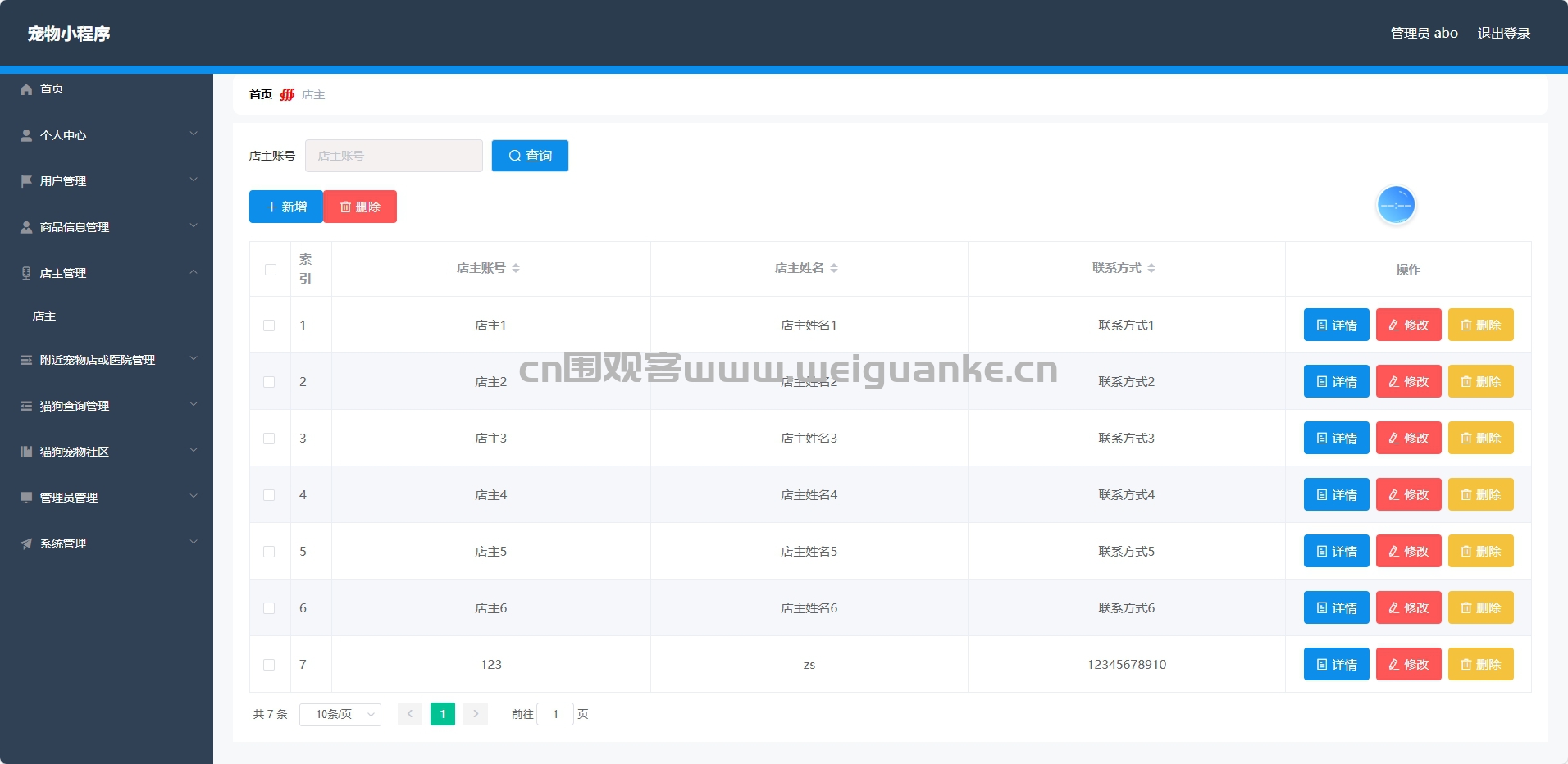
Task: Check the row 店主5 checkbox
Action: tap(269, 552)
